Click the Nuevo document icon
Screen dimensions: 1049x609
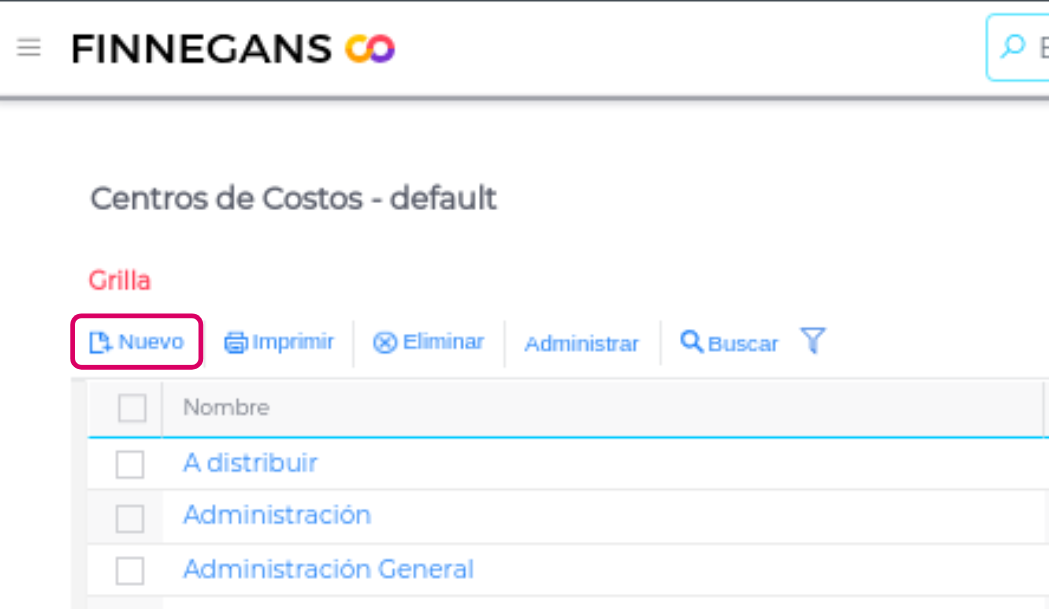pos(100,343)
